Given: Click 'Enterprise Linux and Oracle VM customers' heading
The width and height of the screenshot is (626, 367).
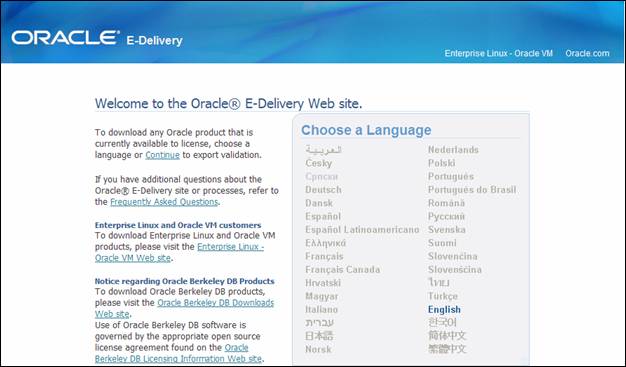Looking at the screenshot, I should point(178,225).
